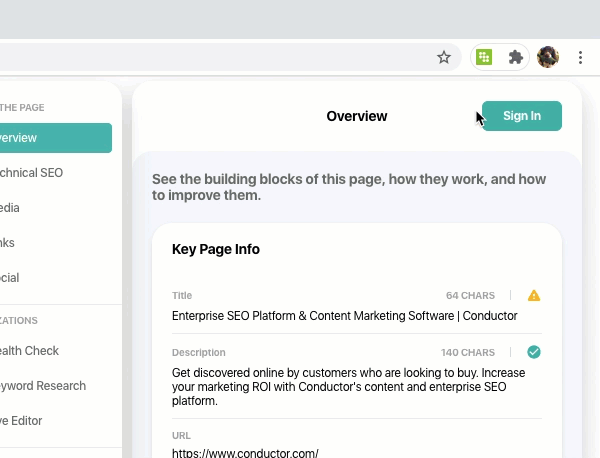Image resolution: width=600 pixels, height=458 pixels.
Task: Select the Overview sidebar tab
Action: [56, 138]
